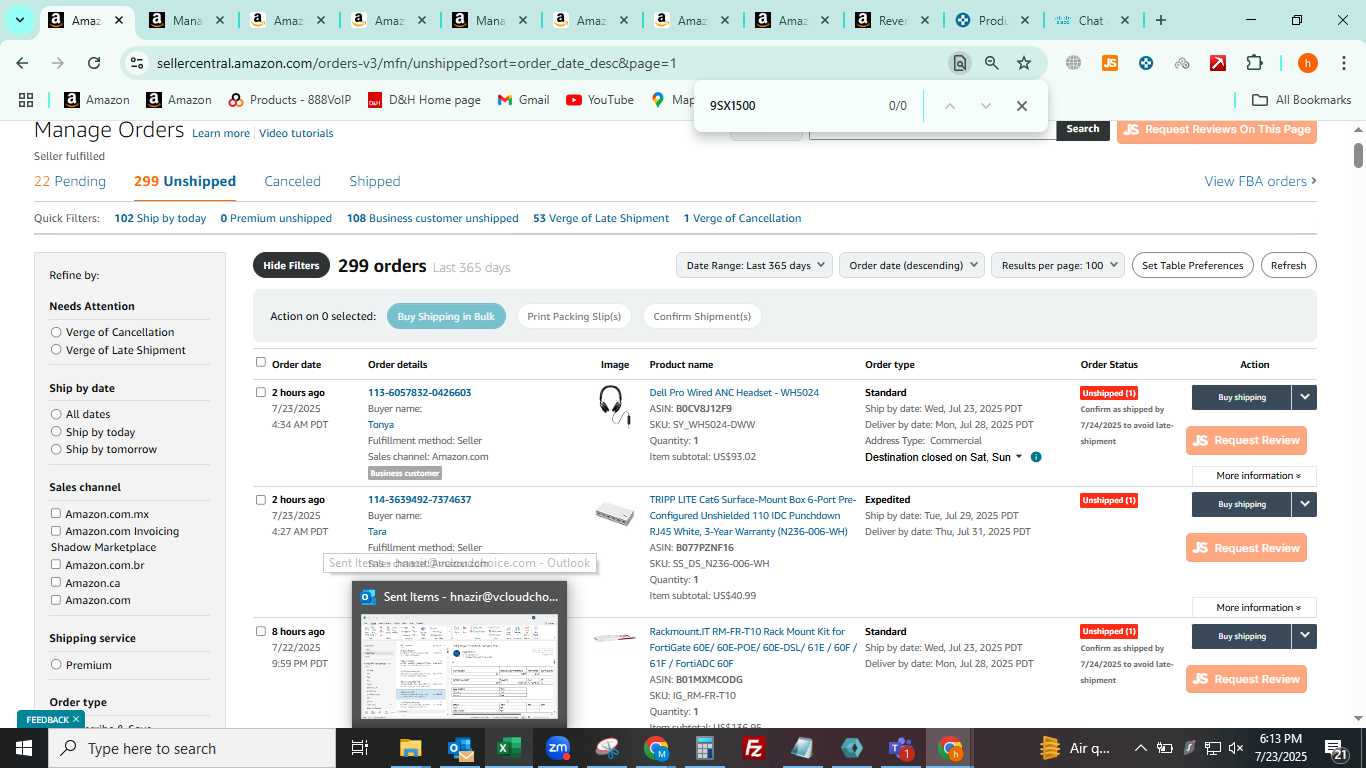Select Ship by today radio filter
This screenshot has height=768, width=1366.
[x=56, y=431]
